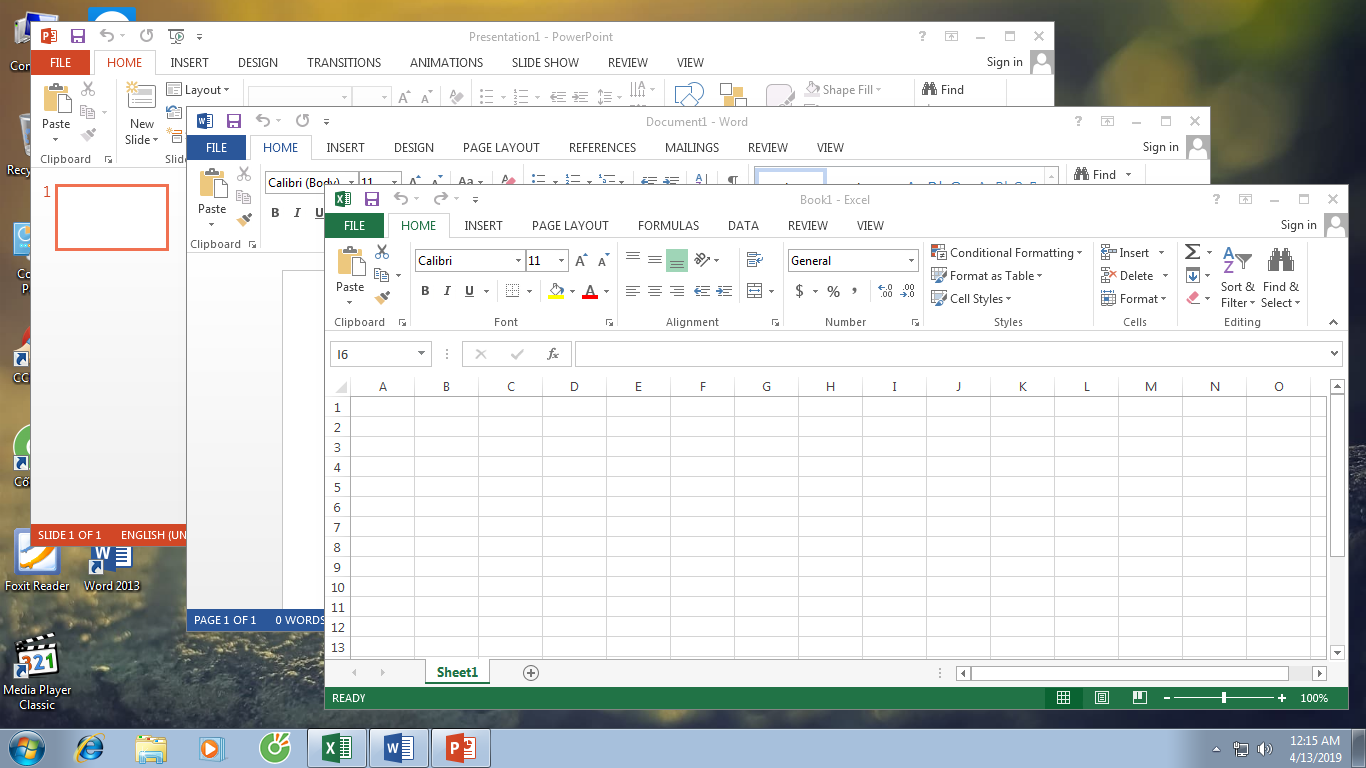This screenshot has width=1366, height=768.
Task: Switch to Page Layout view in status bar
Action: [1102, 698]
